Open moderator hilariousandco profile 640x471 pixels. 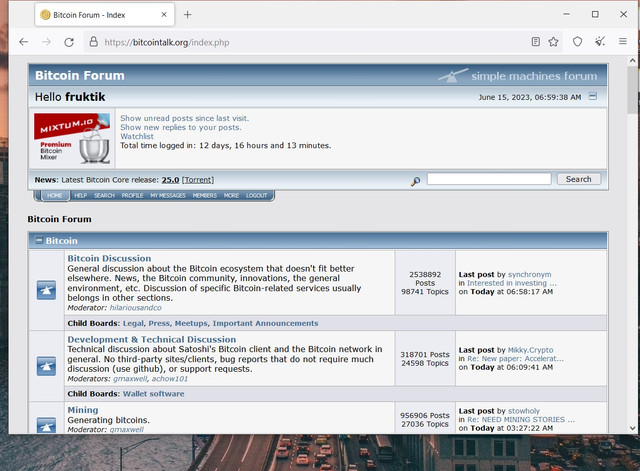click(x=136, y=308)
